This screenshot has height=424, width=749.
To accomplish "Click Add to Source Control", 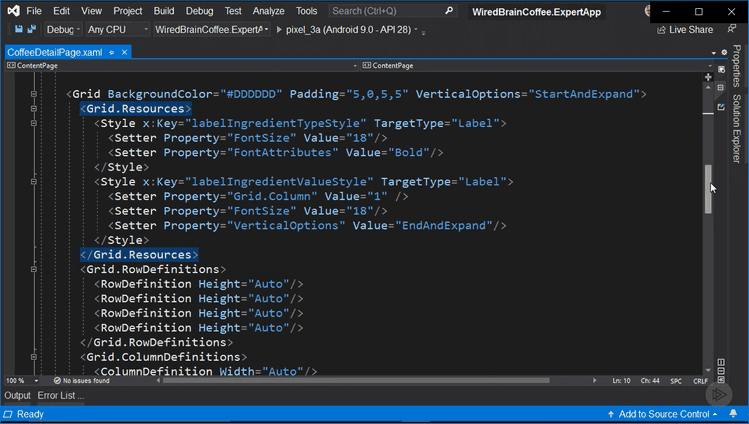I will click(664, 414).
